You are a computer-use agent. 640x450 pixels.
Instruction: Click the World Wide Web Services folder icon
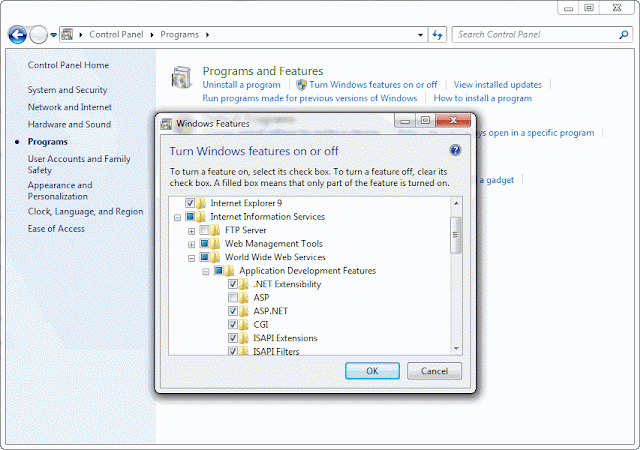click(216, 257)
